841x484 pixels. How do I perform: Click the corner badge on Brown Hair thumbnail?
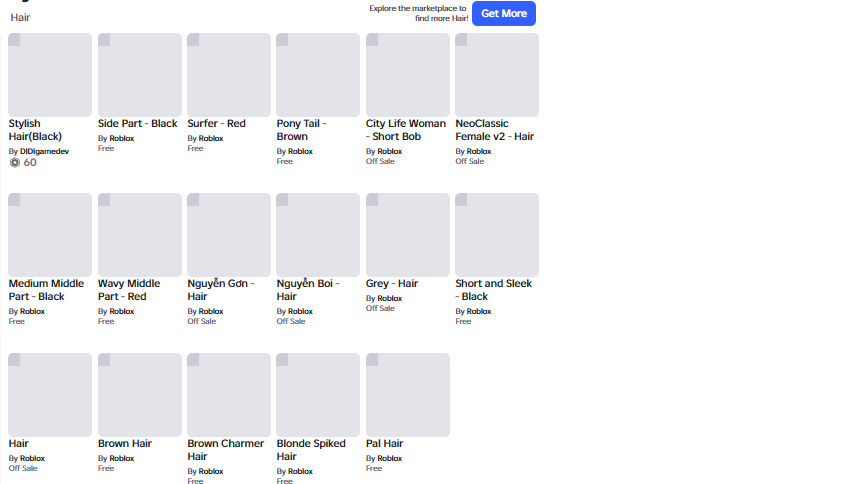(x=104, y=360)
